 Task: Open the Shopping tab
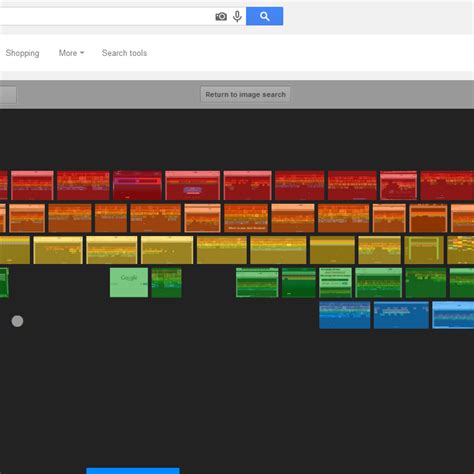coord(22,53)
